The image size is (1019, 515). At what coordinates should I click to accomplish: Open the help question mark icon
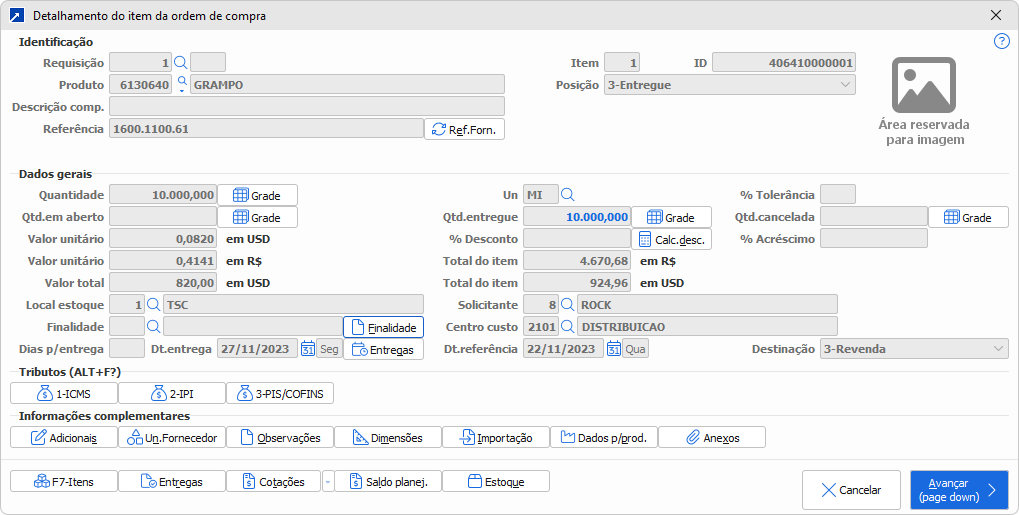click(x=1001, y=41)
